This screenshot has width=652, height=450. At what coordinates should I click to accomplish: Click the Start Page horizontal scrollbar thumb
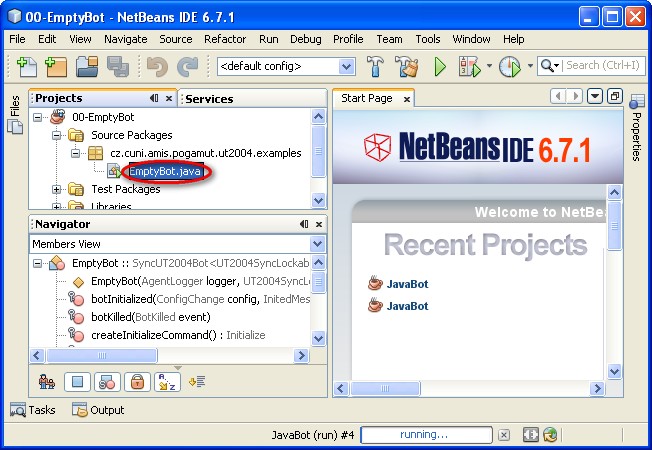click(x=385, y=388)
